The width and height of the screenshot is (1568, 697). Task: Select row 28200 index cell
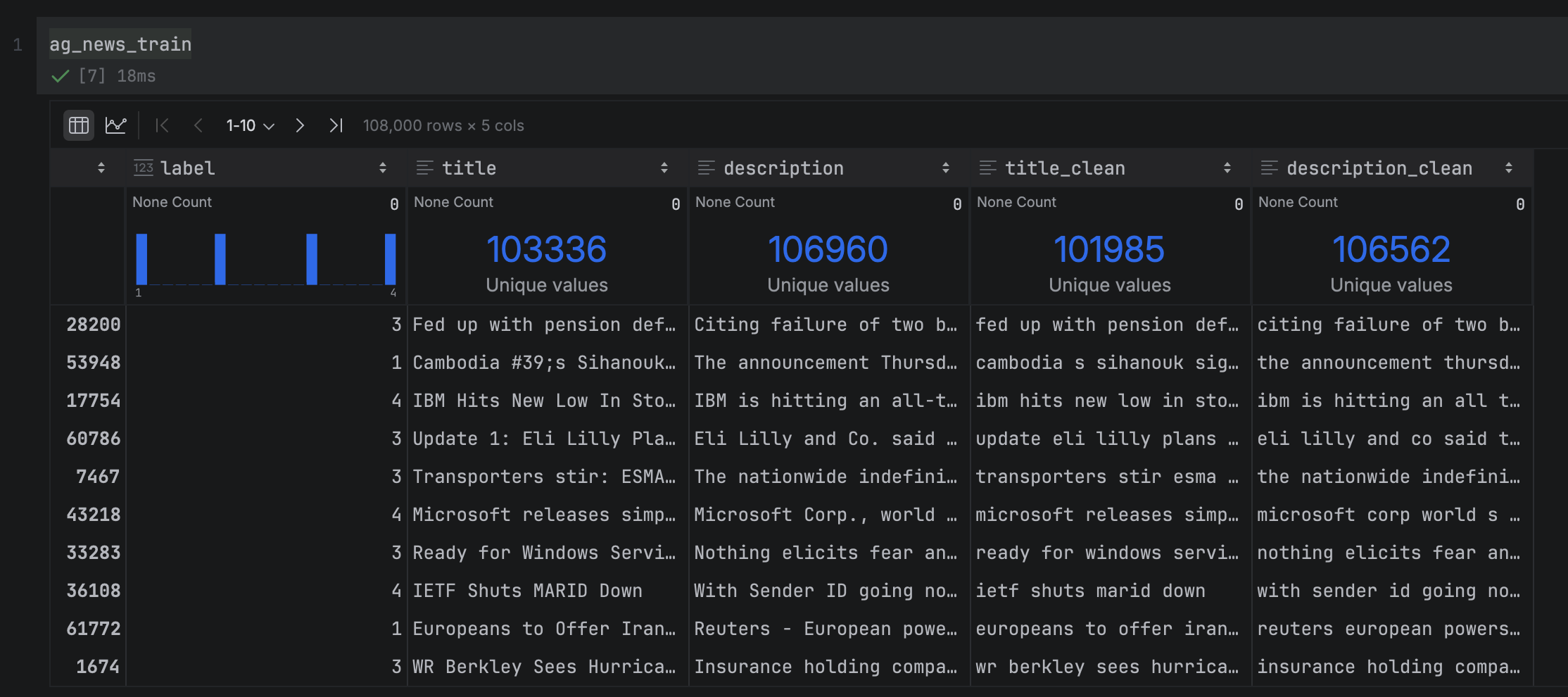93,325
